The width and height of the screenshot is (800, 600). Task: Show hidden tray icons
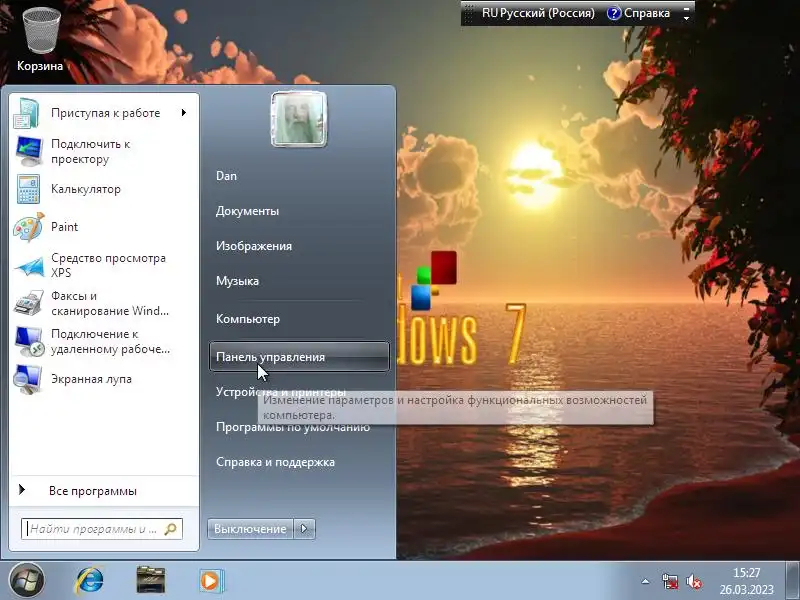[x=645, y=581]
